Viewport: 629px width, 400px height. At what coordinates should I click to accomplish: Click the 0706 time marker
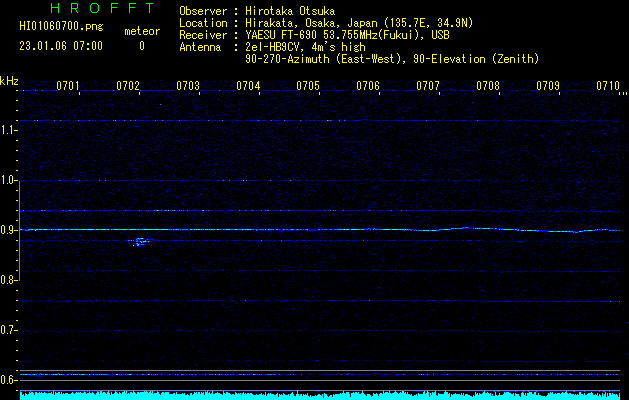click(368, 86)
